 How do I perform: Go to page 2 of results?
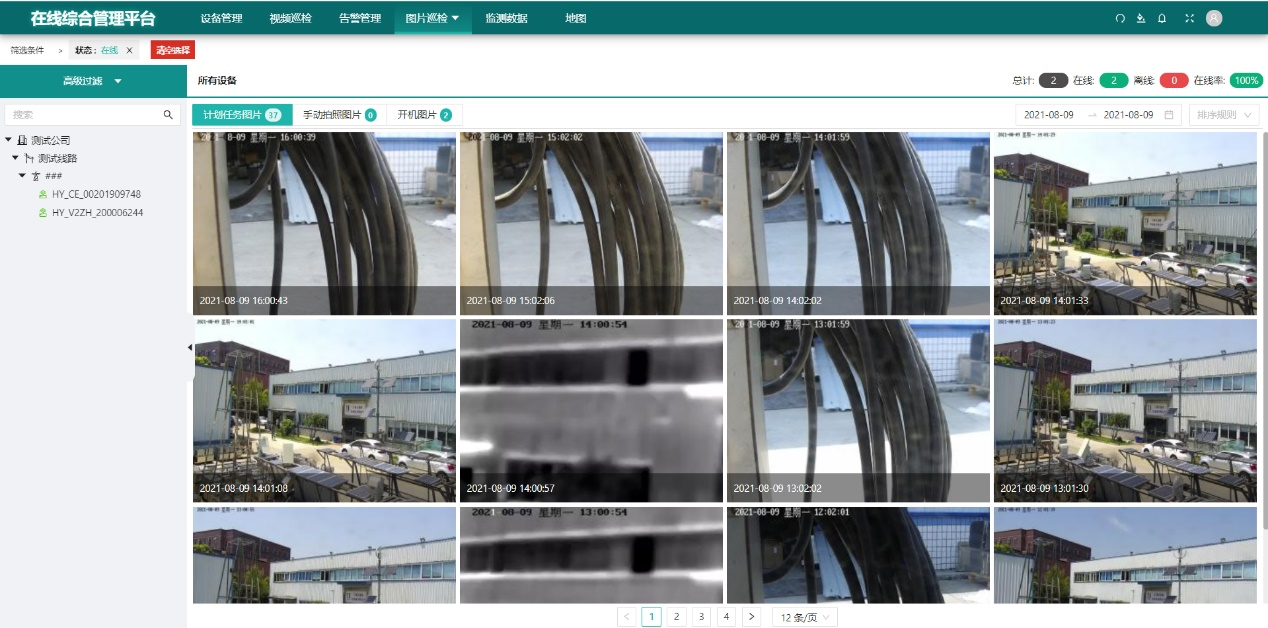[677, 617]
